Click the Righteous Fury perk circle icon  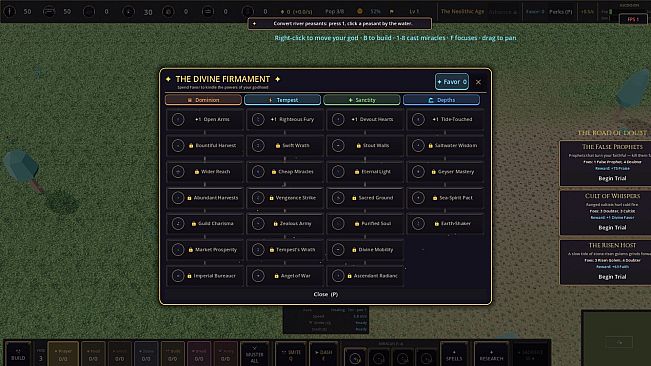pos(258,120)
